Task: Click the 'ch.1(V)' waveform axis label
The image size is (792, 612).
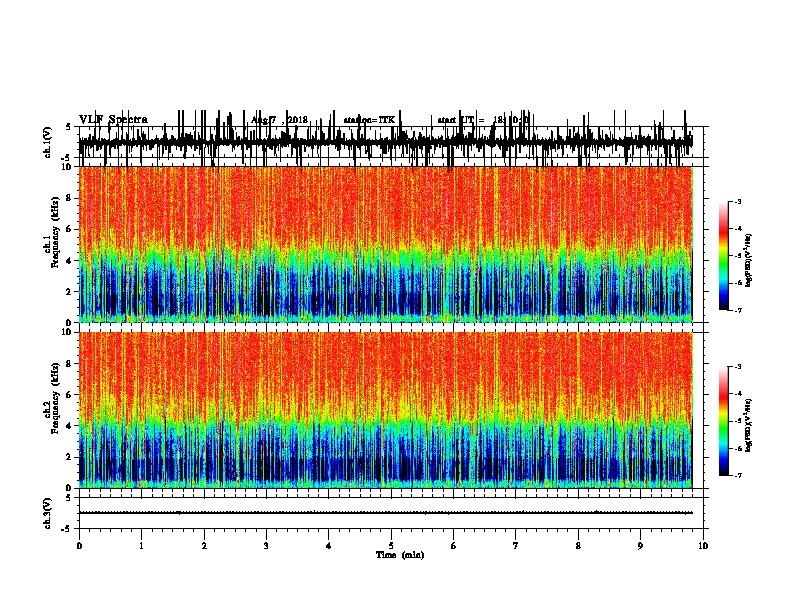Action: pyautogui.click(x=48, y=142)
